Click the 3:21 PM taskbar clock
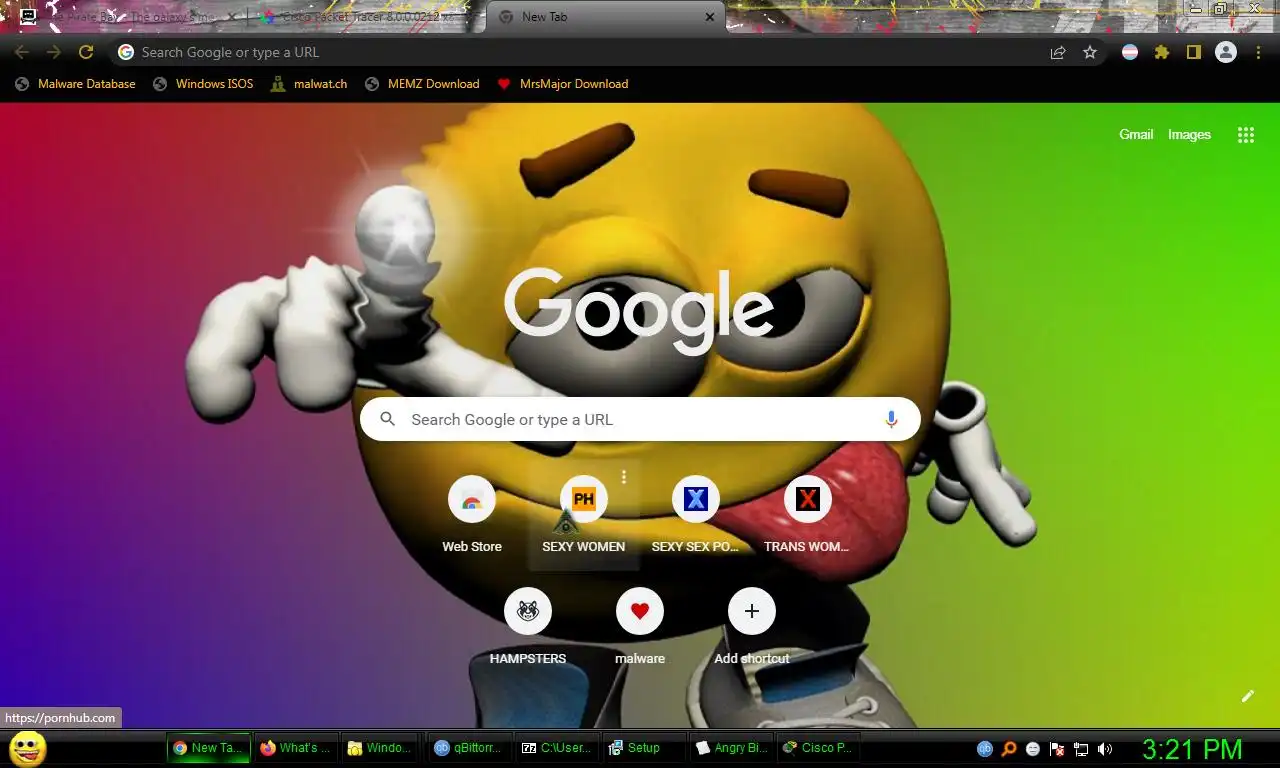The height and width of the screenshot is (768, 1280). pyautogui.click(x=1192, y=749)
